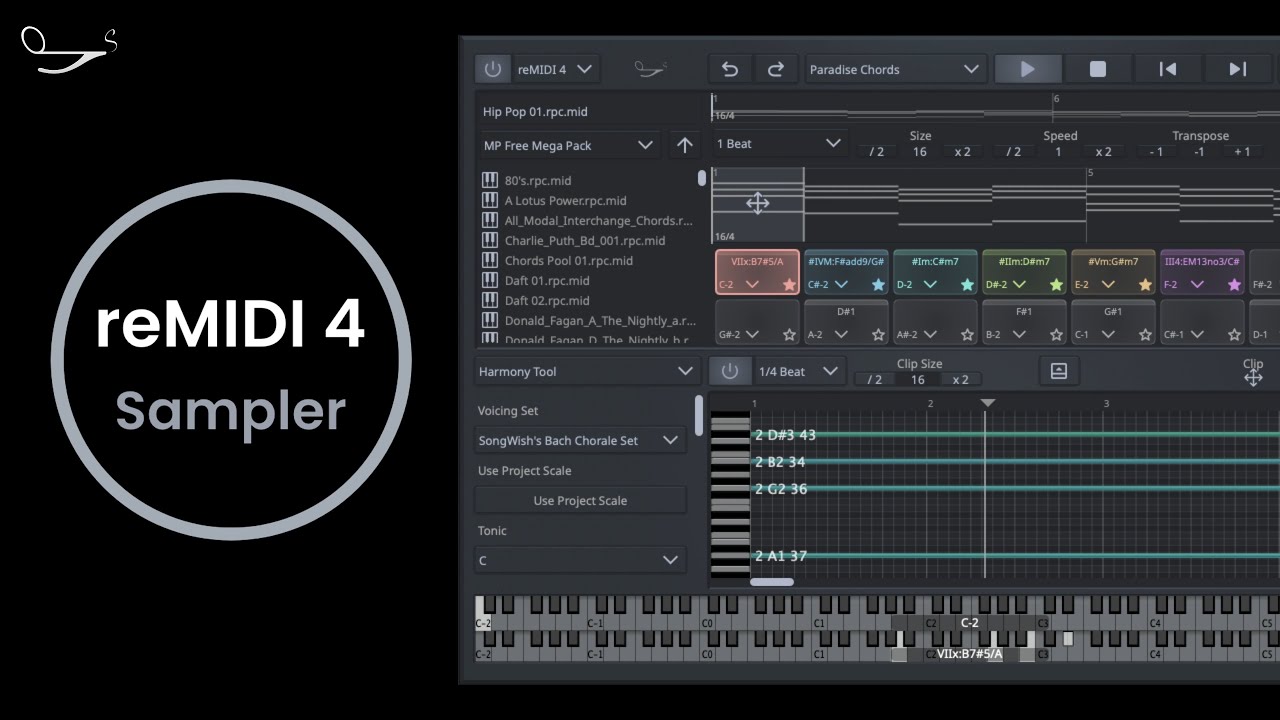
Task: Undo the last action
Action: click(730, 69)
